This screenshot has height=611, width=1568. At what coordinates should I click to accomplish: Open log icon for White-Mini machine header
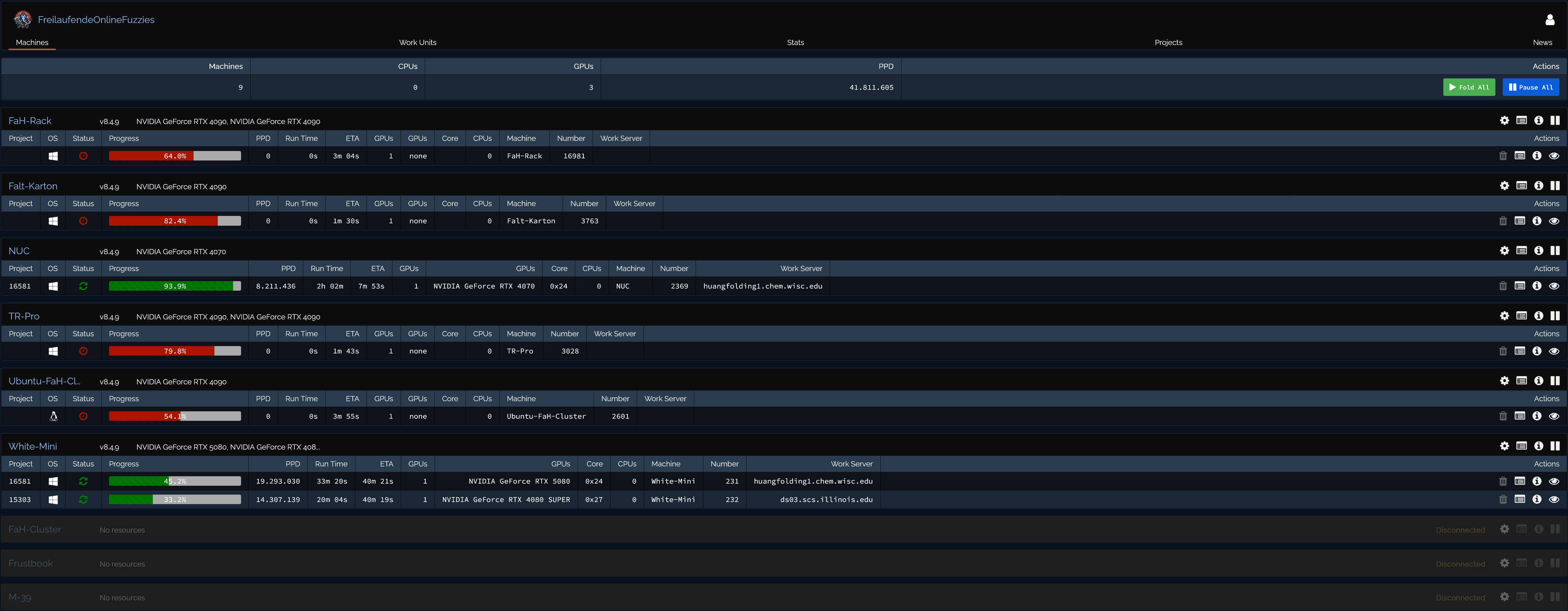pyautogui.click(x=1521, y=446)
